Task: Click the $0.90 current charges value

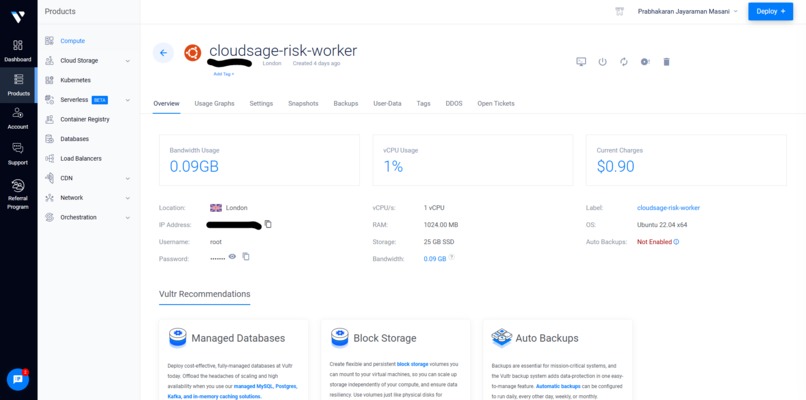Action: pyautogui.click(x=615, y=166)
